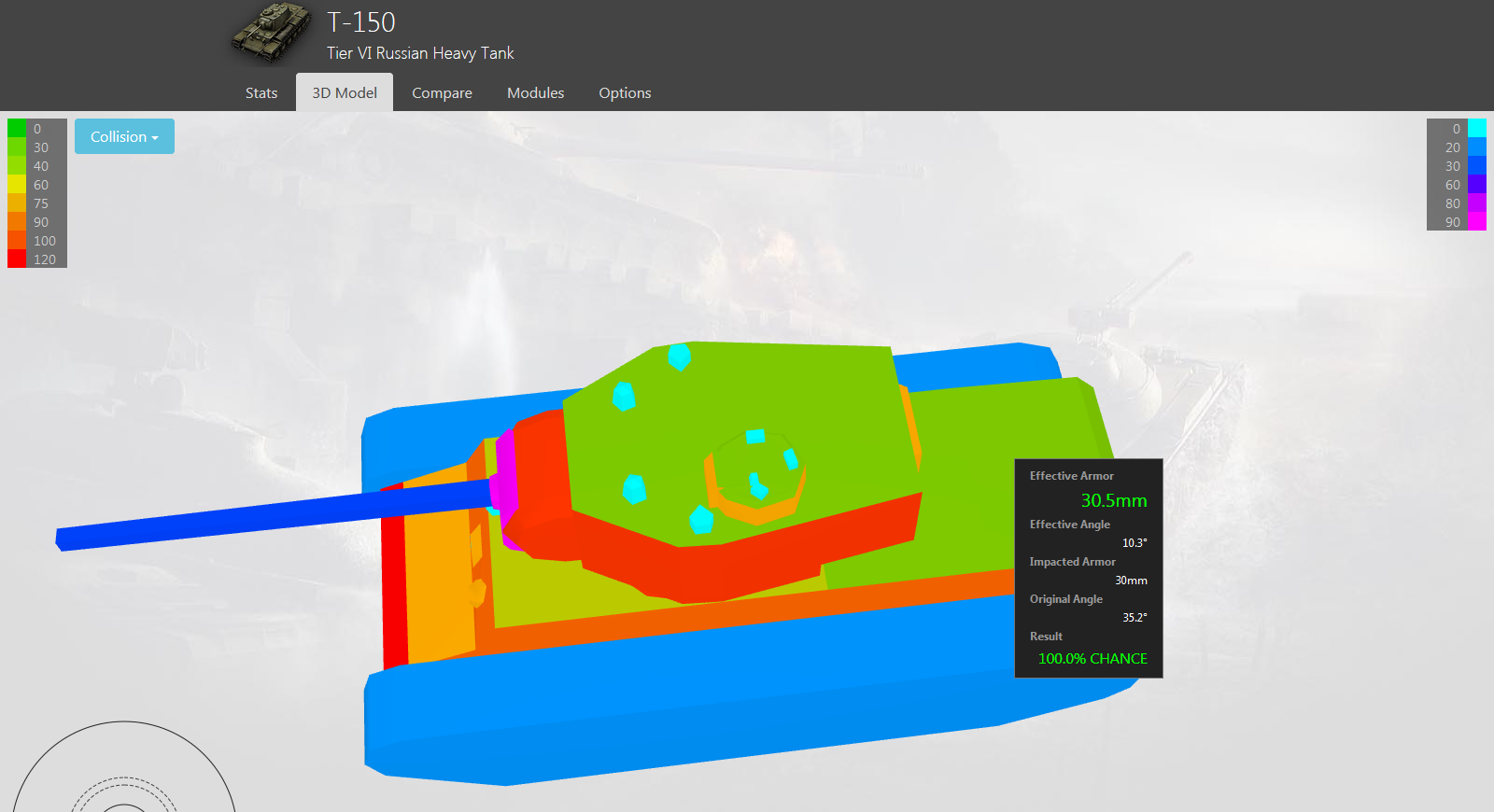Image resolution: width=1494 pixels, height=812 pixels.
Task: Click the indigo 60 spaced-armor swatch
Action: [1477, 184]
